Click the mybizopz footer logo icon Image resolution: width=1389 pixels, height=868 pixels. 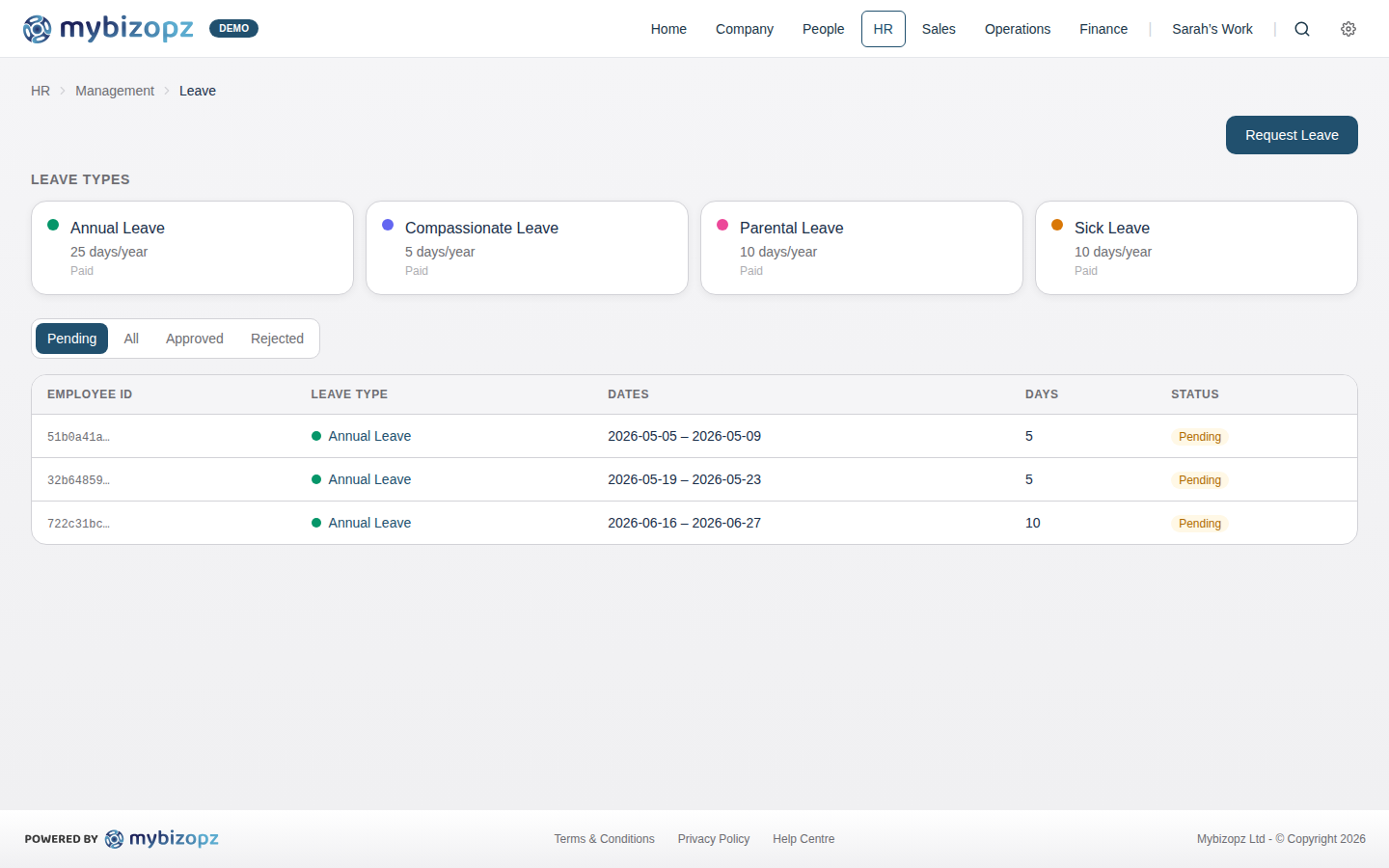[115, 839]
